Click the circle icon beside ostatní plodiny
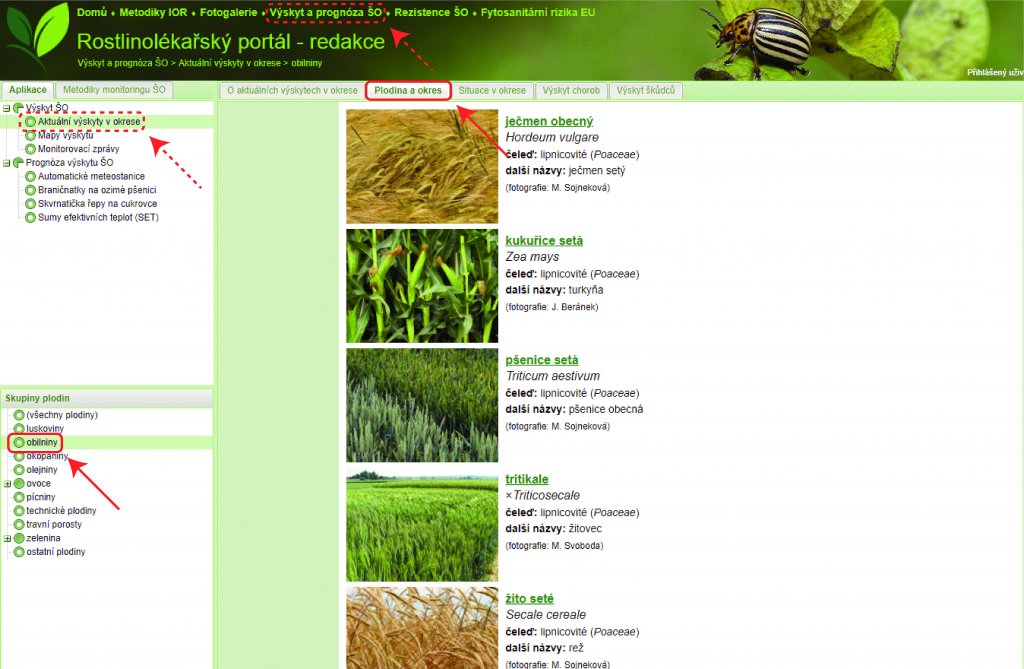This screenshot has height=669, width=1024. [19, 552]
